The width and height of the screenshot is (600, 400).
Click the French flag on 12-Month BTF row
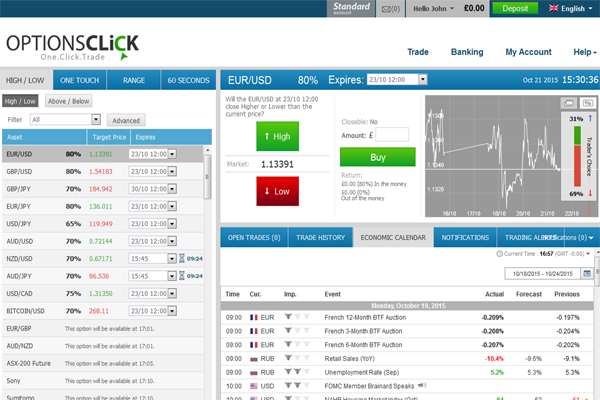point(253,317)
